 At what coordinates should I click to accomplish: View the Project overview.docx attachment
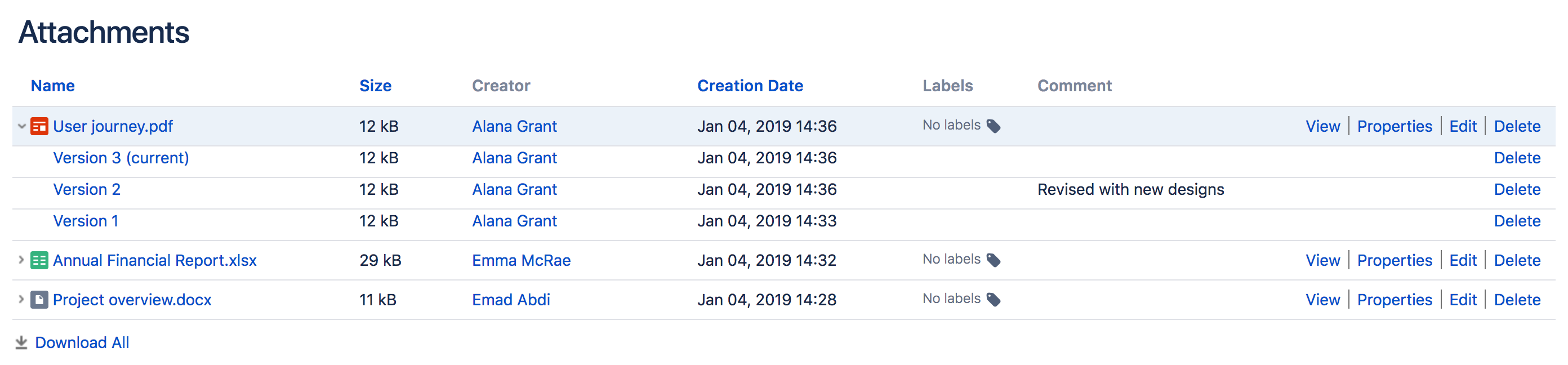[x=1322, y=300]
